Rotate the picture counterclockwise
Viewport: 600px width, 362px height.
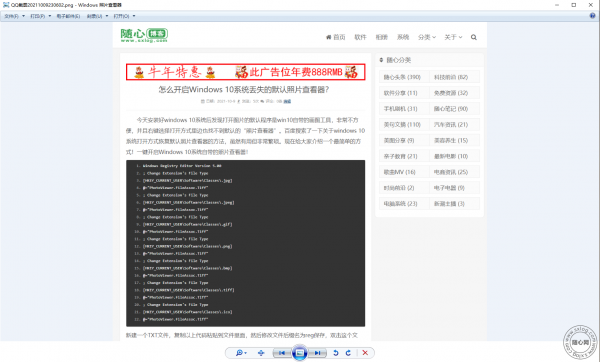336,353
